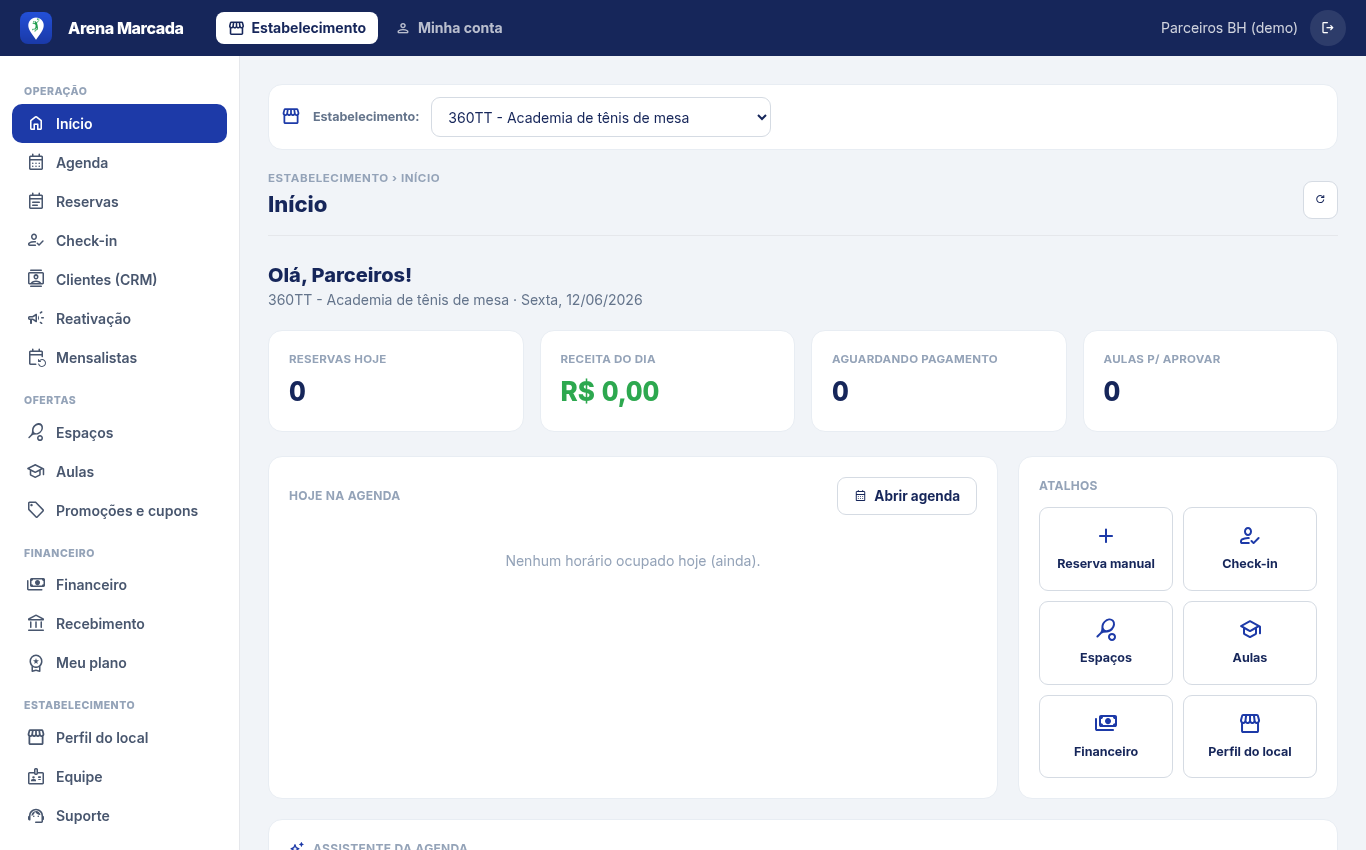The image size is (1366, 850).
Task: Click the Receita do dia R$ 0,00 card
Action: click(x=667, y=381)
